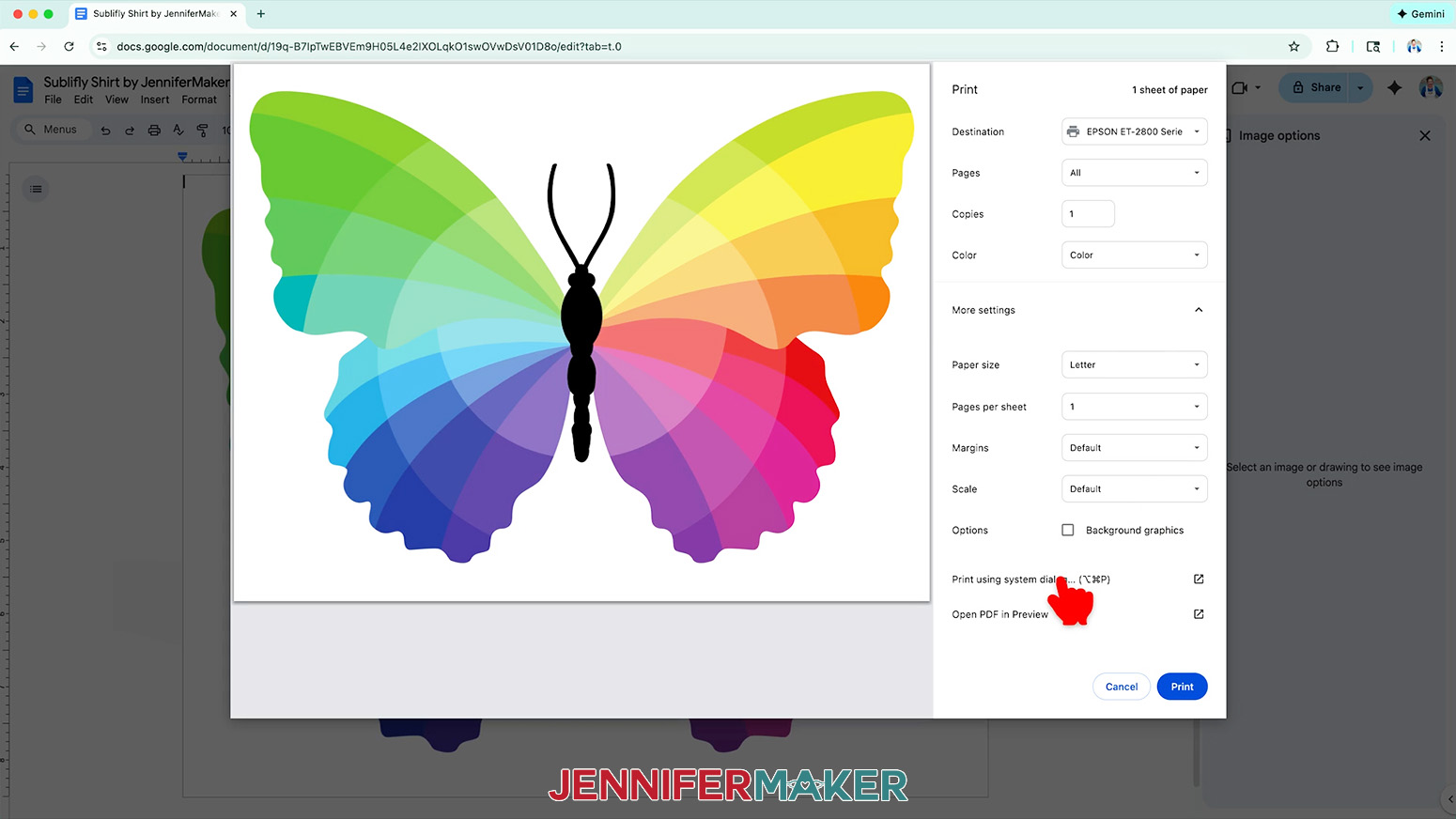Click the undo arrow in Docs toolbar

[x=105, y=131]
